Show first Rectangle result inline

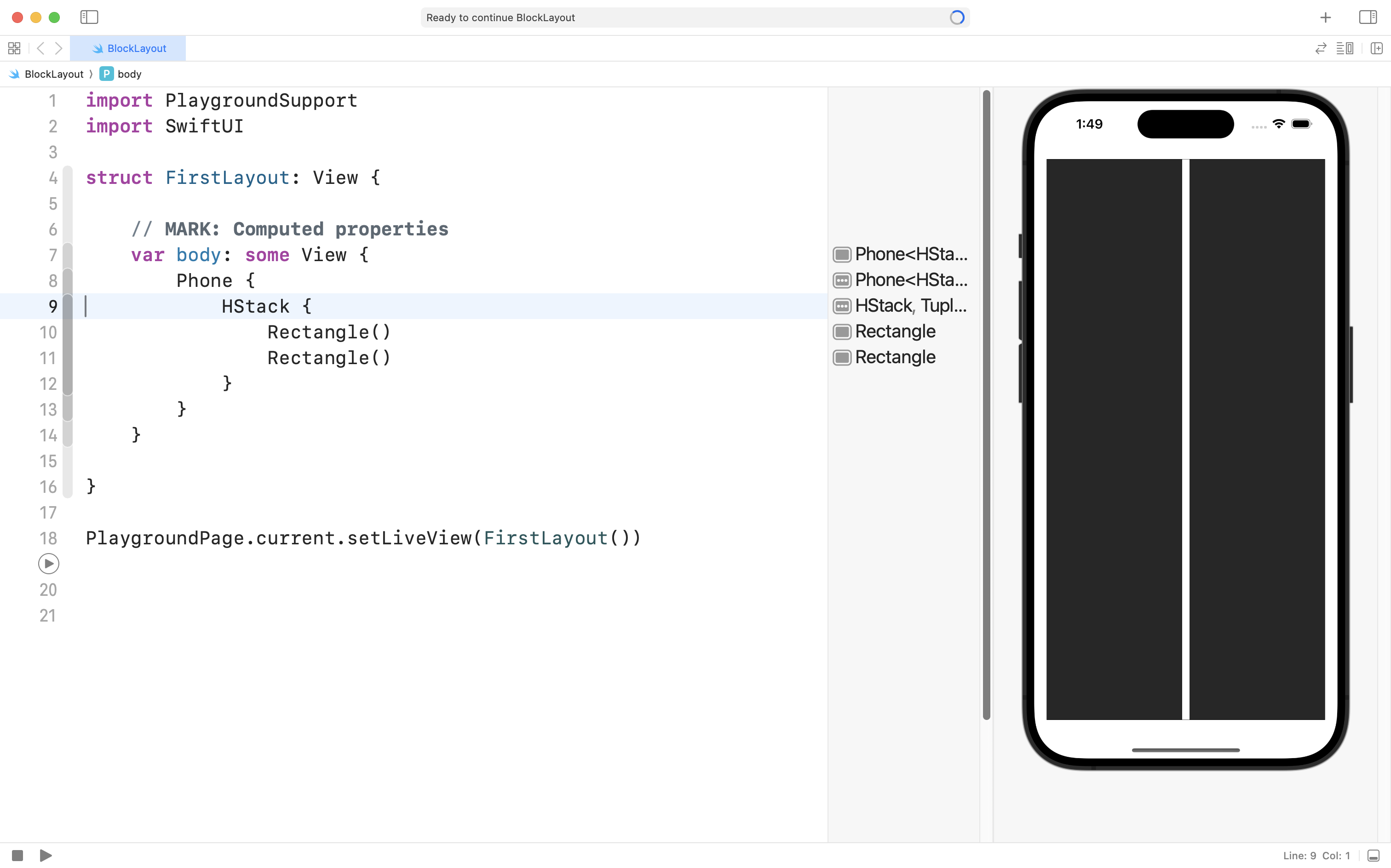pos(842,332)
